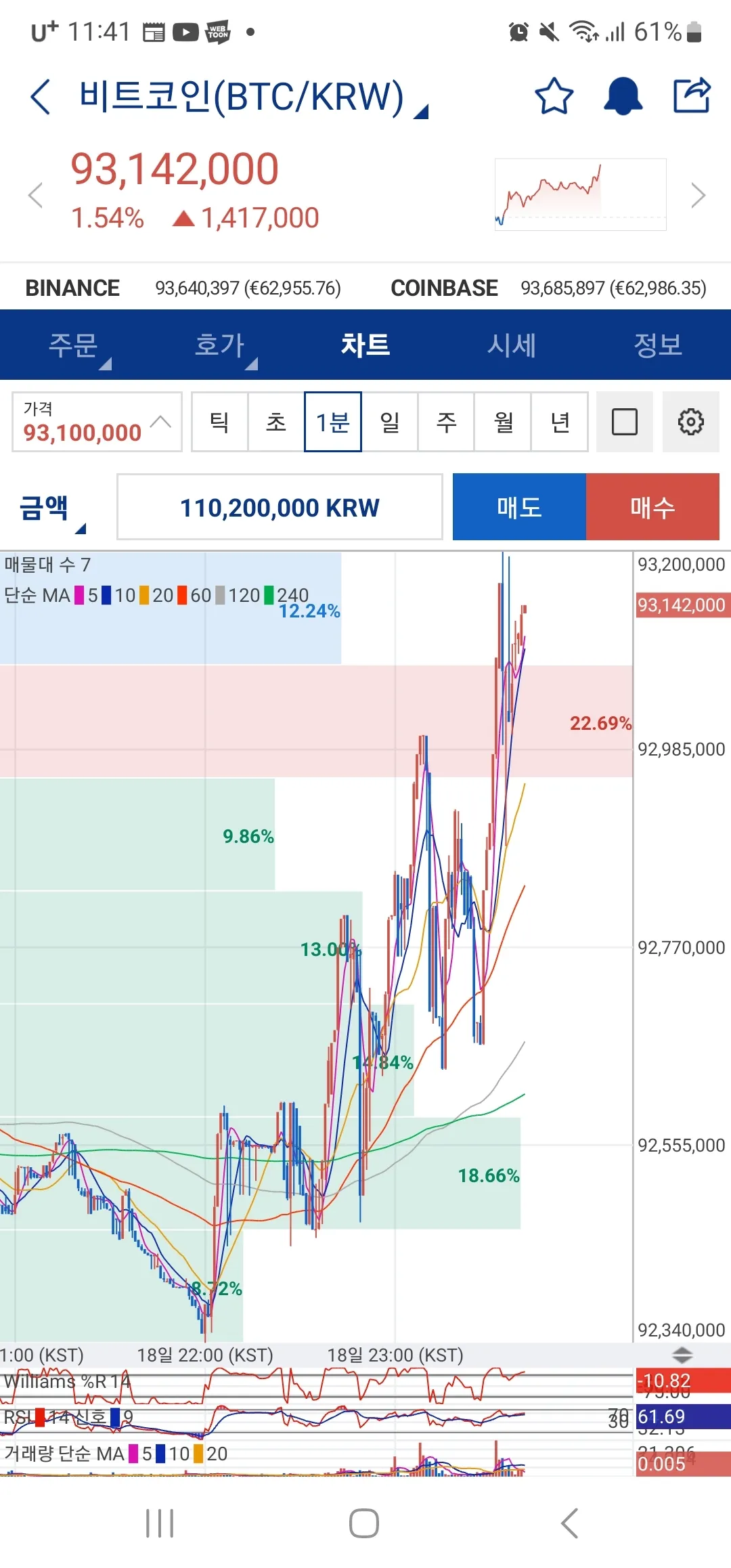Tap the back arrow in header
The height and width of the screenshot is (1568, 731).
point(41,97)
